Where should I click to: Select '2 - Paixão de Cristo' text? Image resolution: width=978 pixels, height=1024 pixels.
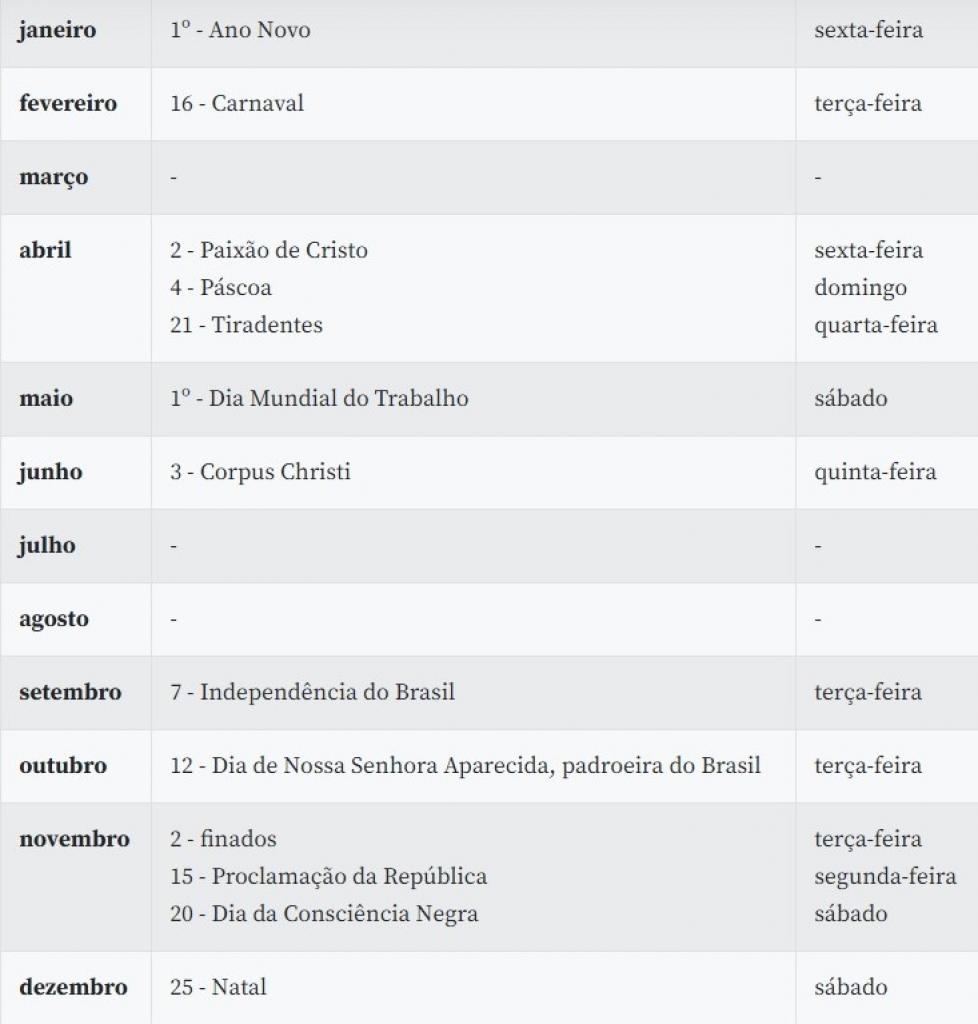click(x=269, y=250)
